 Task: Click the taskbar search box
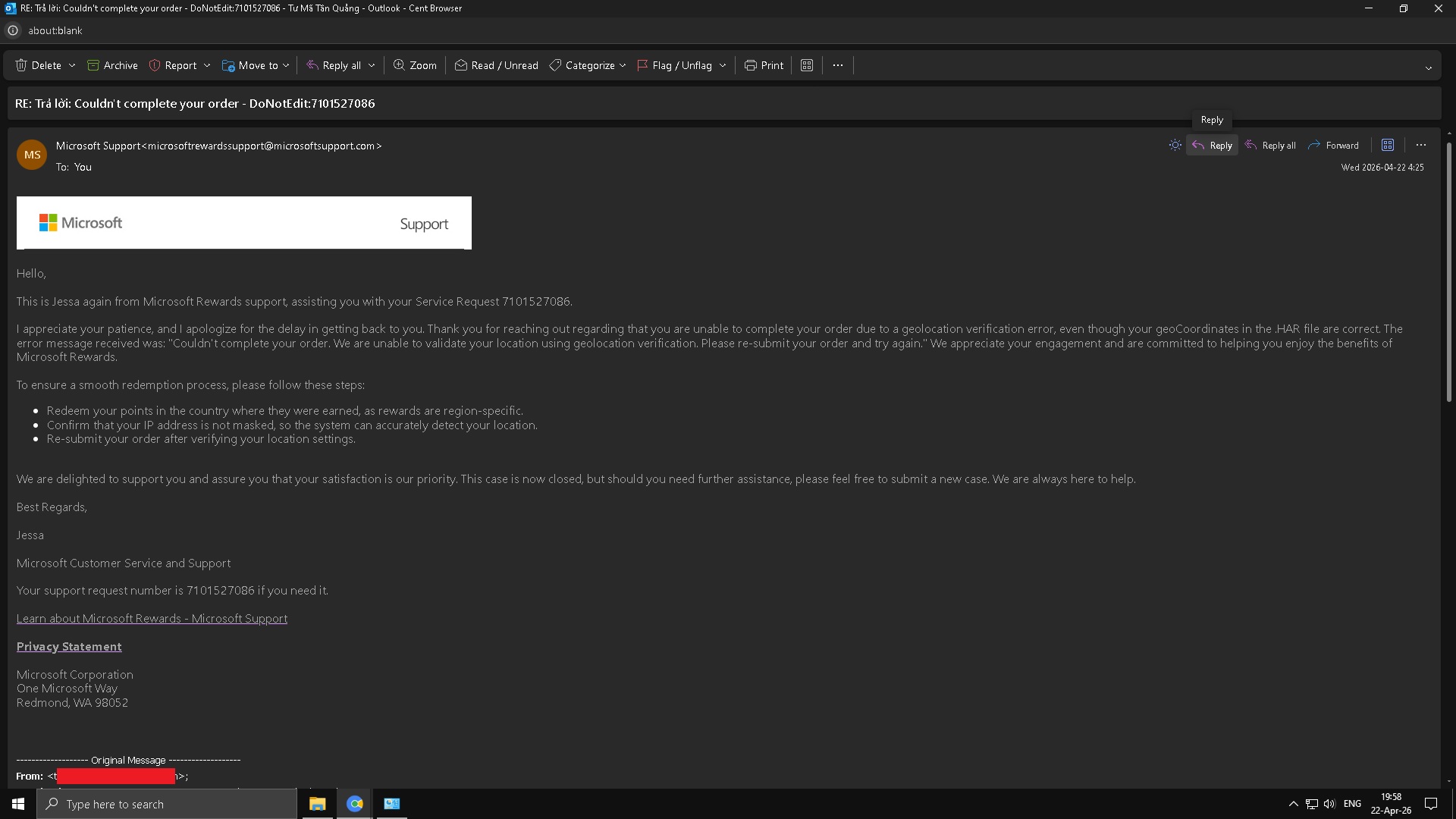click(167, 804)
